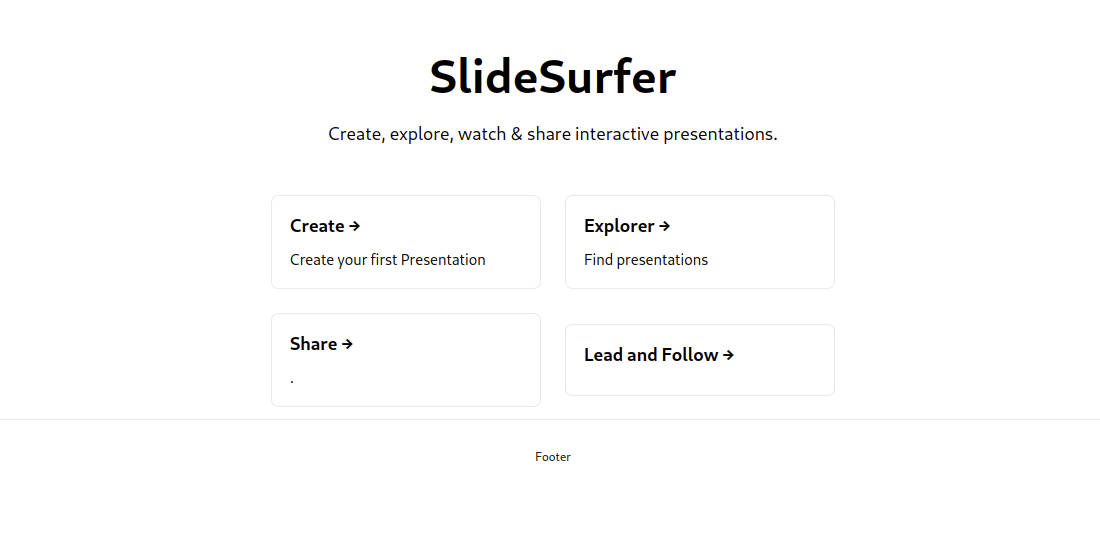Click the arrow icon beside Create
The width and height of the screenshot is (1100, 550).
point(355,227)
